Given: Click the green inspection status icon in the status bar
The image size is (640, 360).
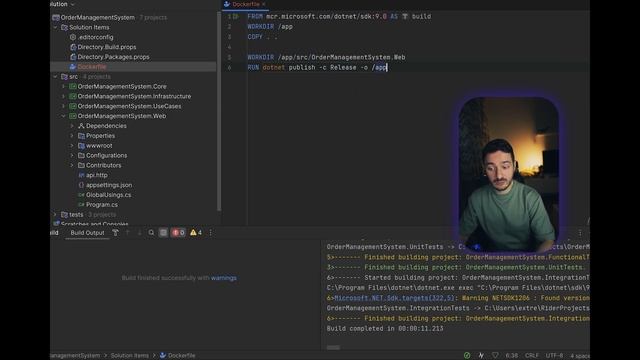Looking at the screenshot, I should point(467,356).
